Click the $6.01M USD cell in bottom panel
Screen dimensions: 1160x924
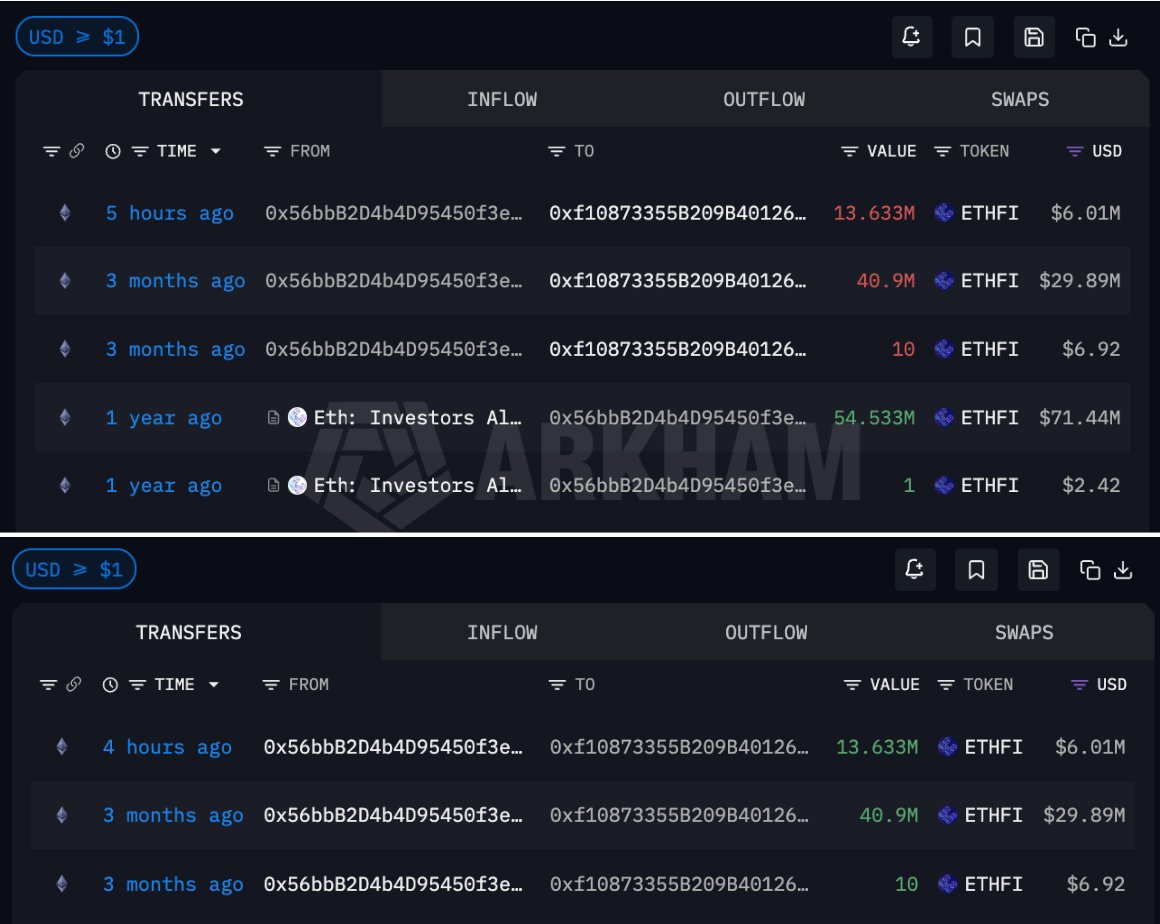coord(1090,746)
